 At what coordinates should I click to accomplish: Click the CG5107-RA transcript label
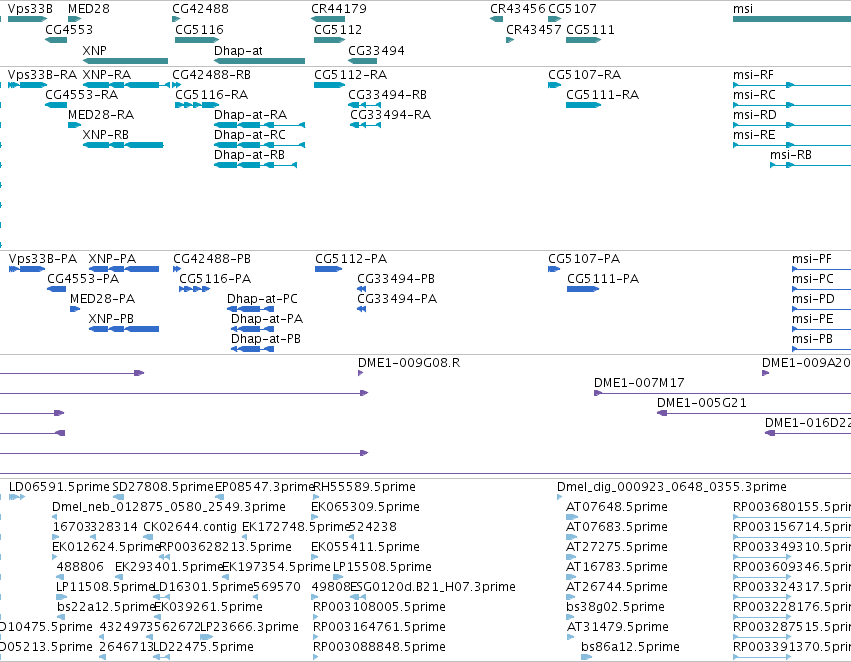(x=584, y=74)
